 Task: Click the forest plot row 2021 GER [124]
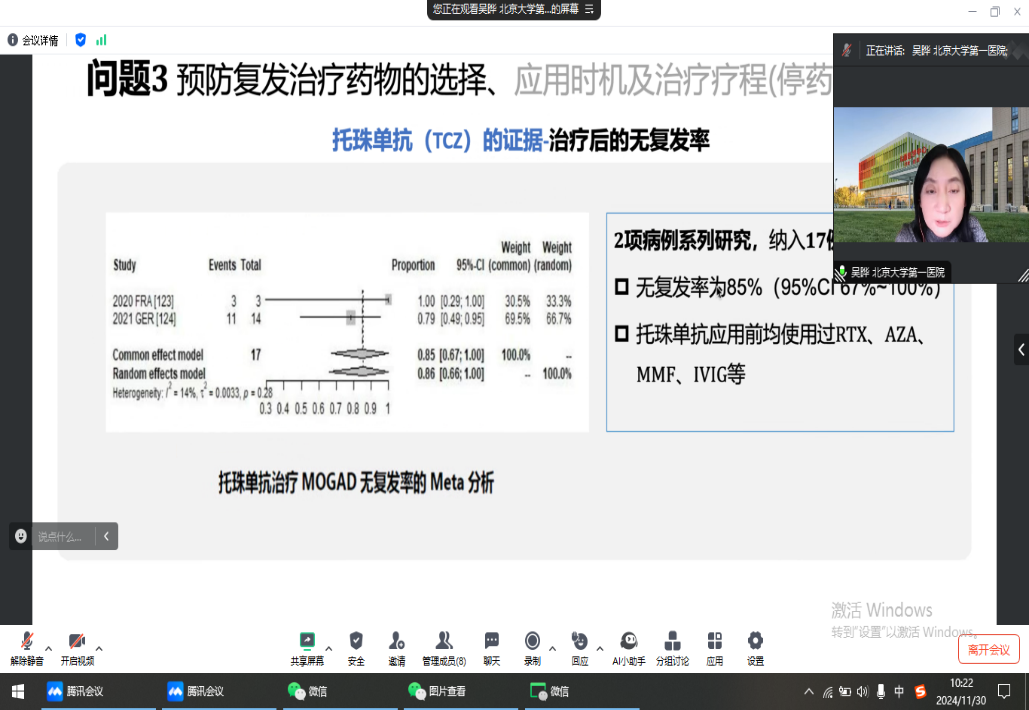tap(341, 319)
